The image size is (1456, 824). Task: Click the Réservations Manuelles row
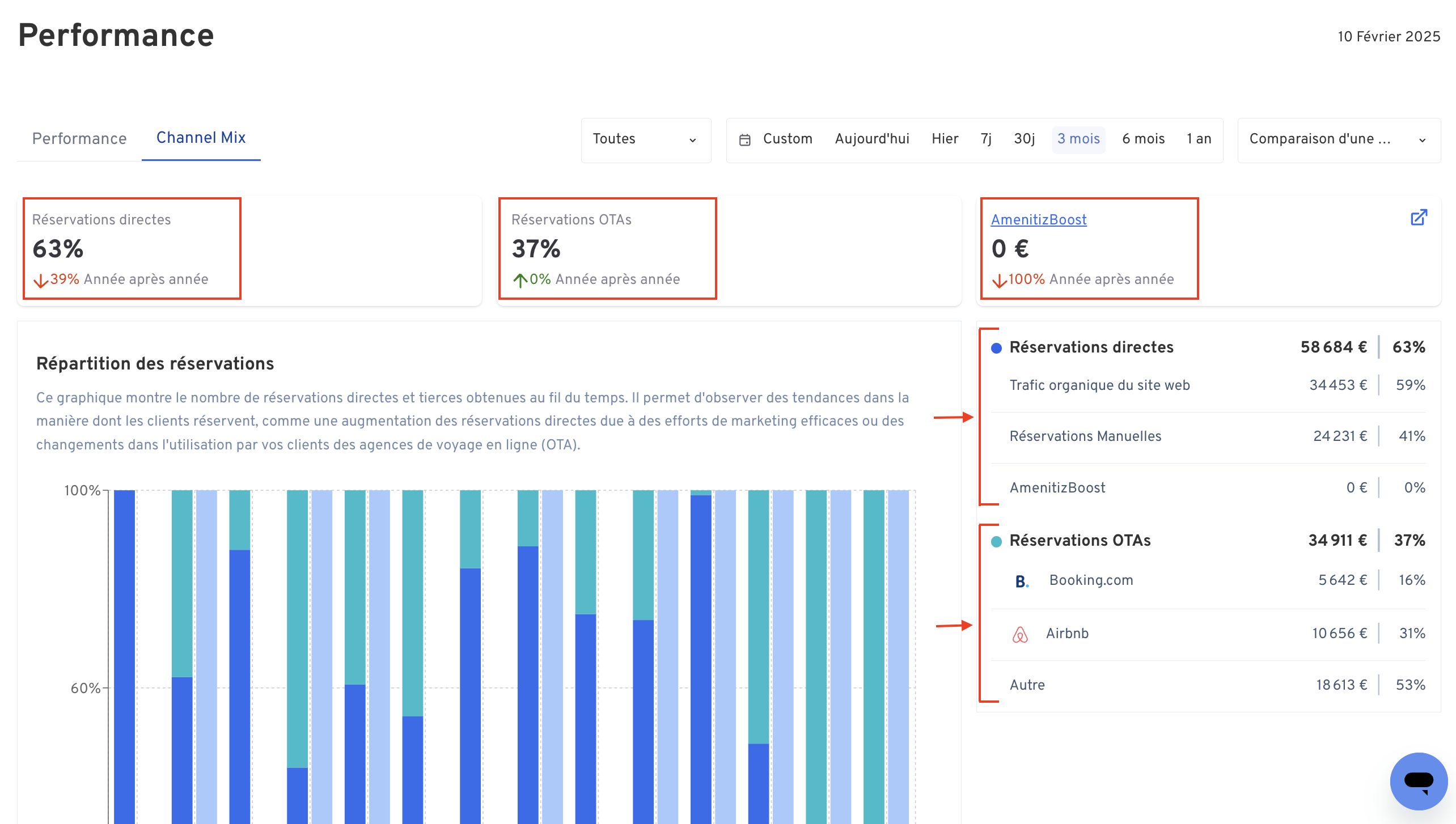pos(1208,436)
